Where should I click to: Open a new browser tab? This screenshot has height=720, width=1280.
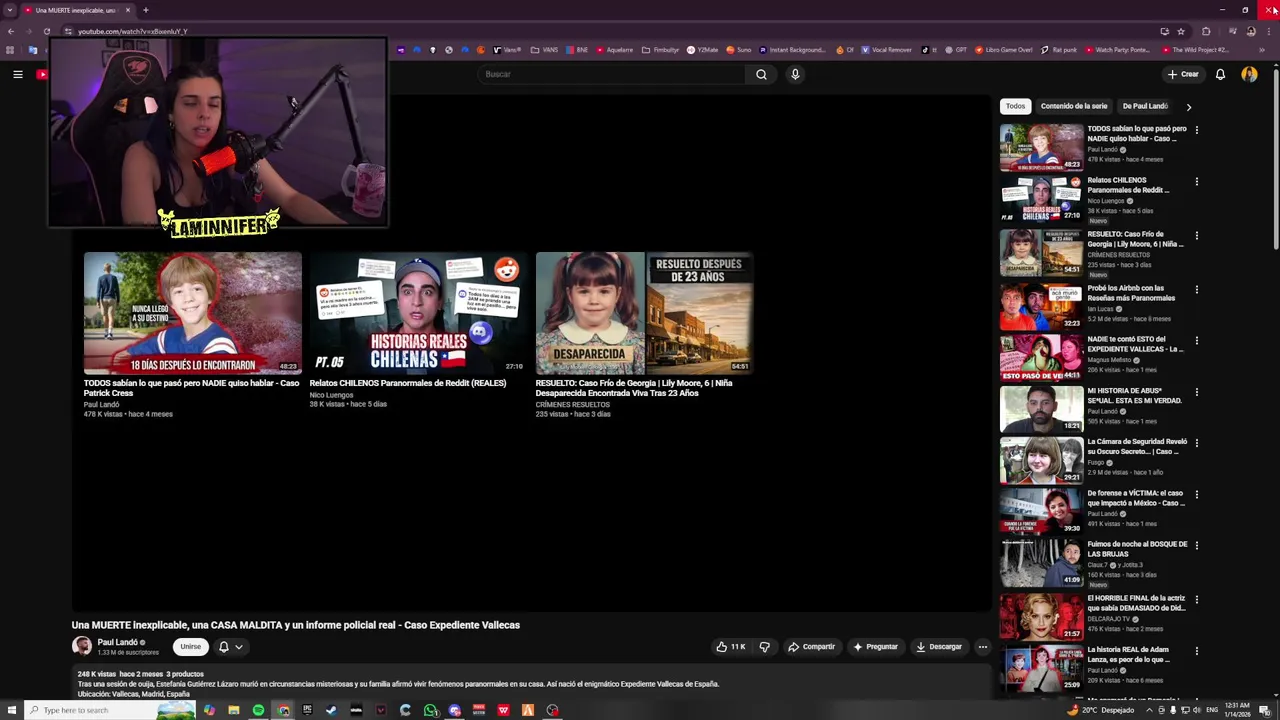[x=145, y=10]
